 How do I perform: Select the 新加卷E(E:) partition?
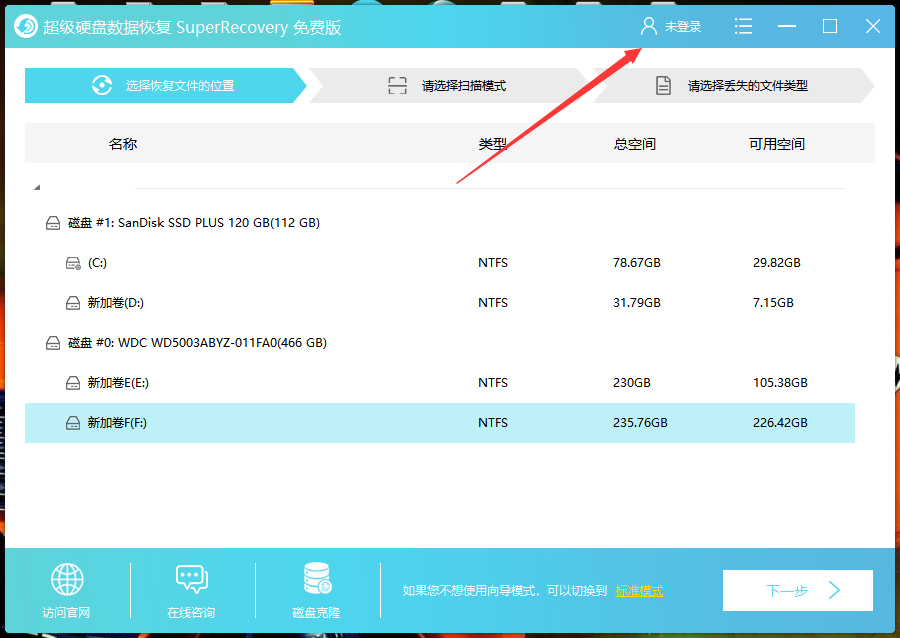click(x=440, y=383)
